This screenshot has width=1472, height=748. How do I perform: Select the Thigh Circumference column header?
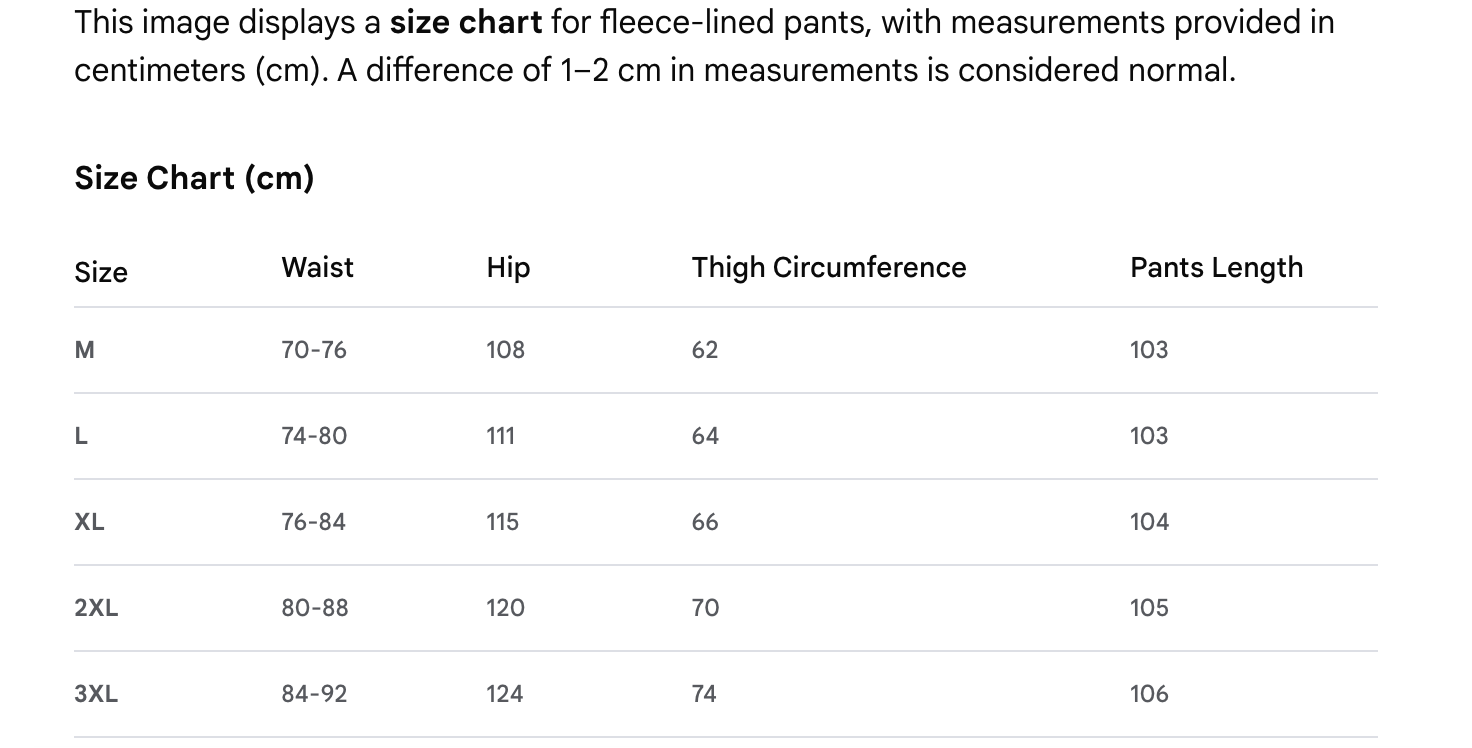[829, 267]
